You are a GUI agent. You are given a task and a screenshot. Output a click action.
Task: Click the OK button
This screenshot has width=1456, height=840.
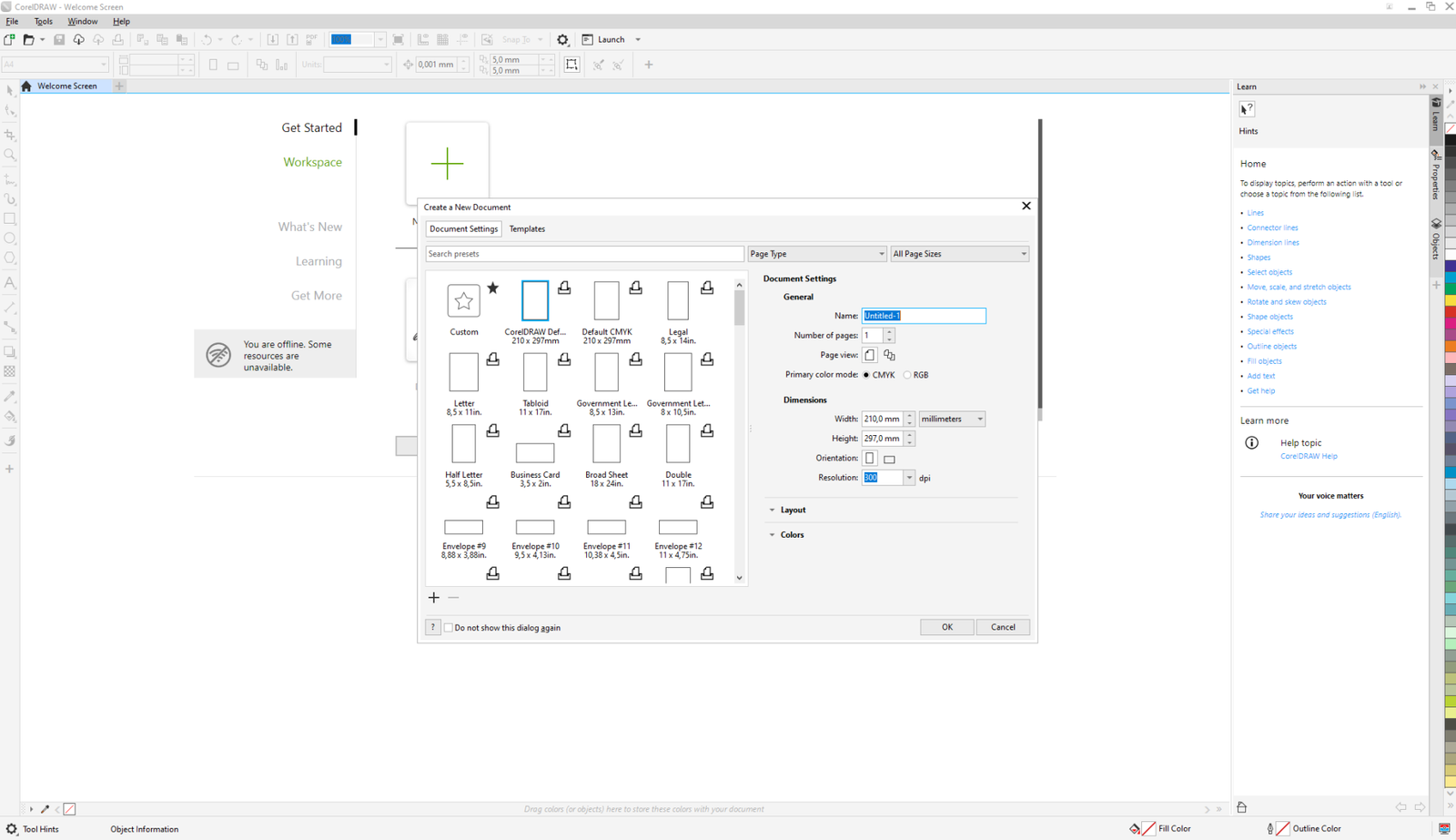pos(946,627)
